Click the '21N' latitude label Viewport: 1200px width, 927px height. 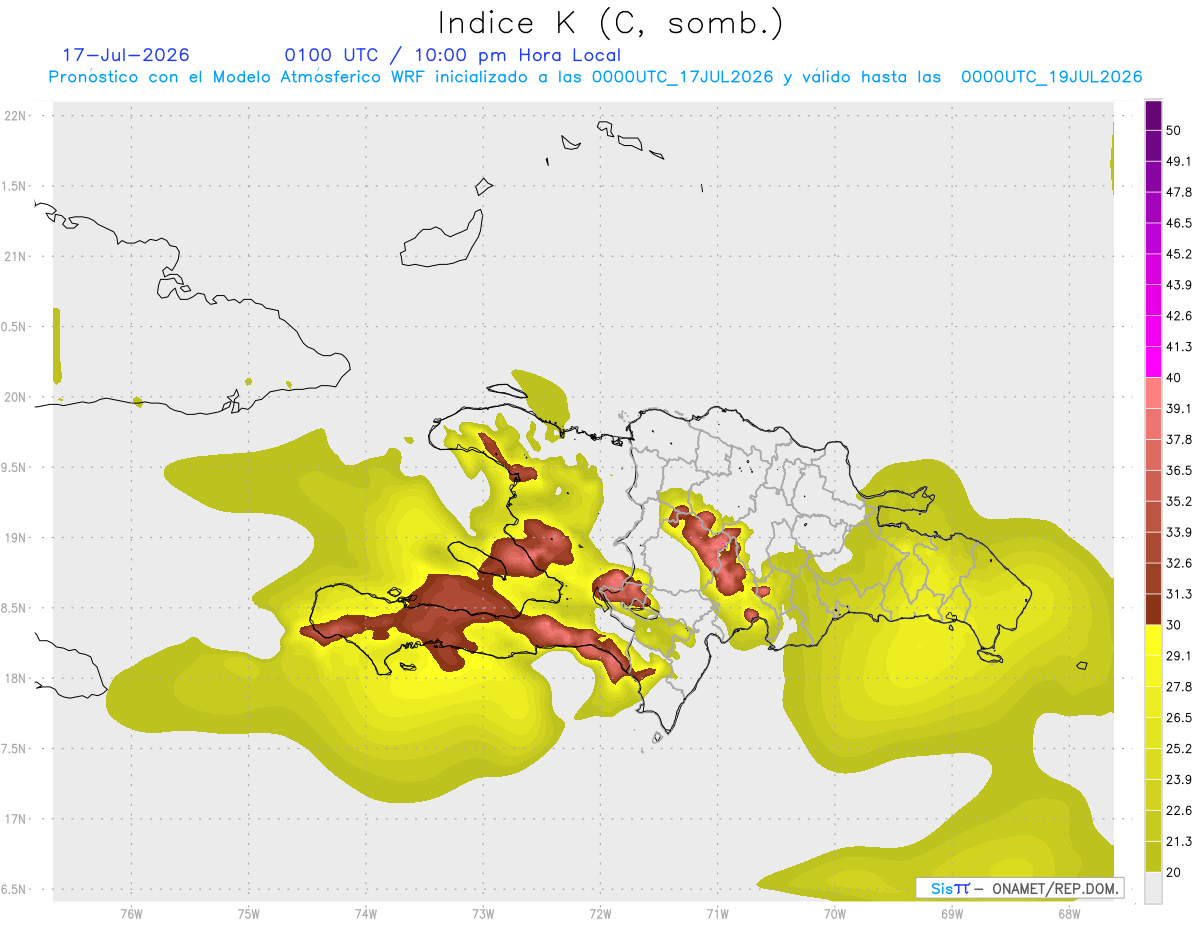pyautogui.click(x=15, y=256)
